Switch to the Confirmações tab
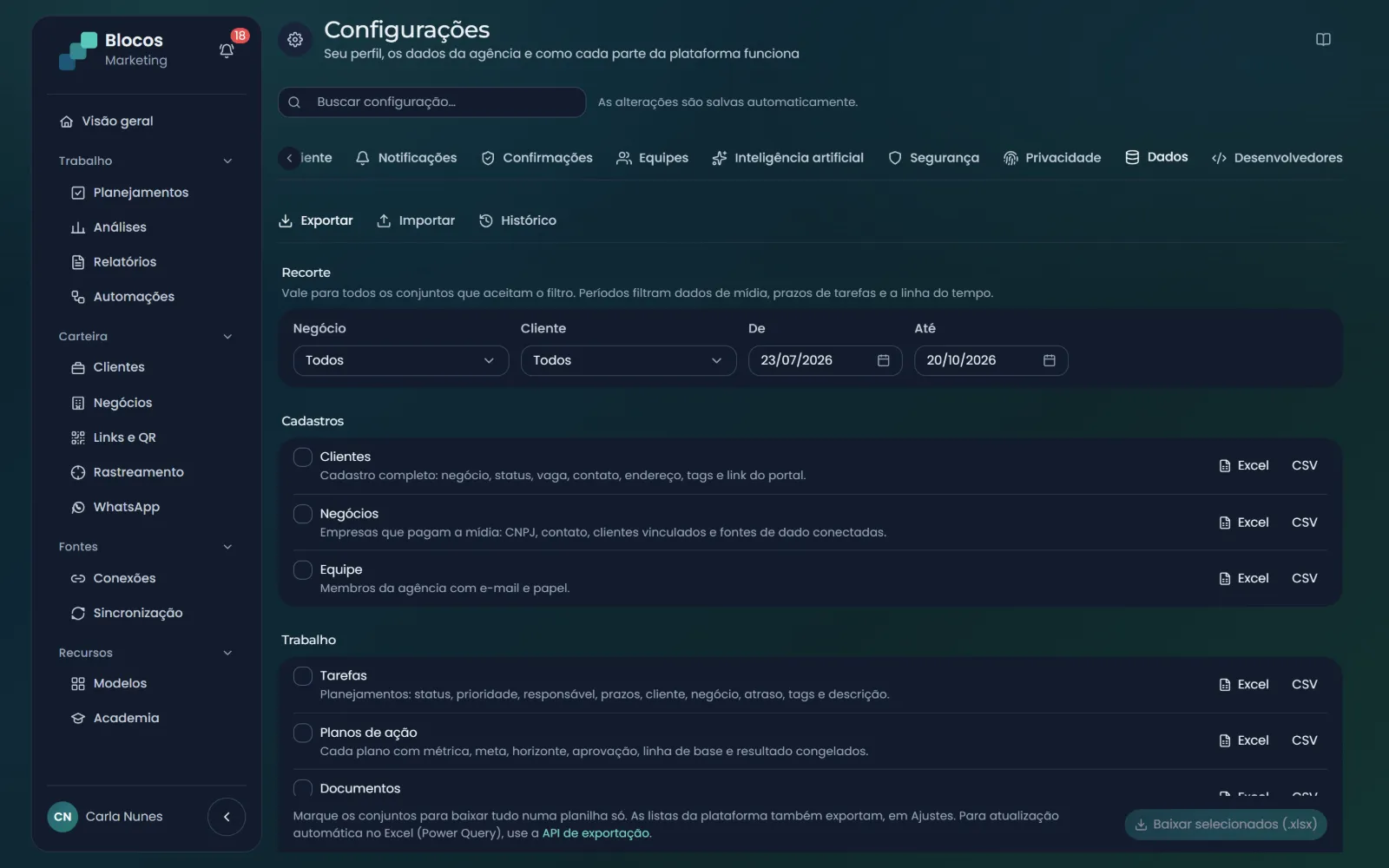1389x868 pixels. click(x=537, y=158)
